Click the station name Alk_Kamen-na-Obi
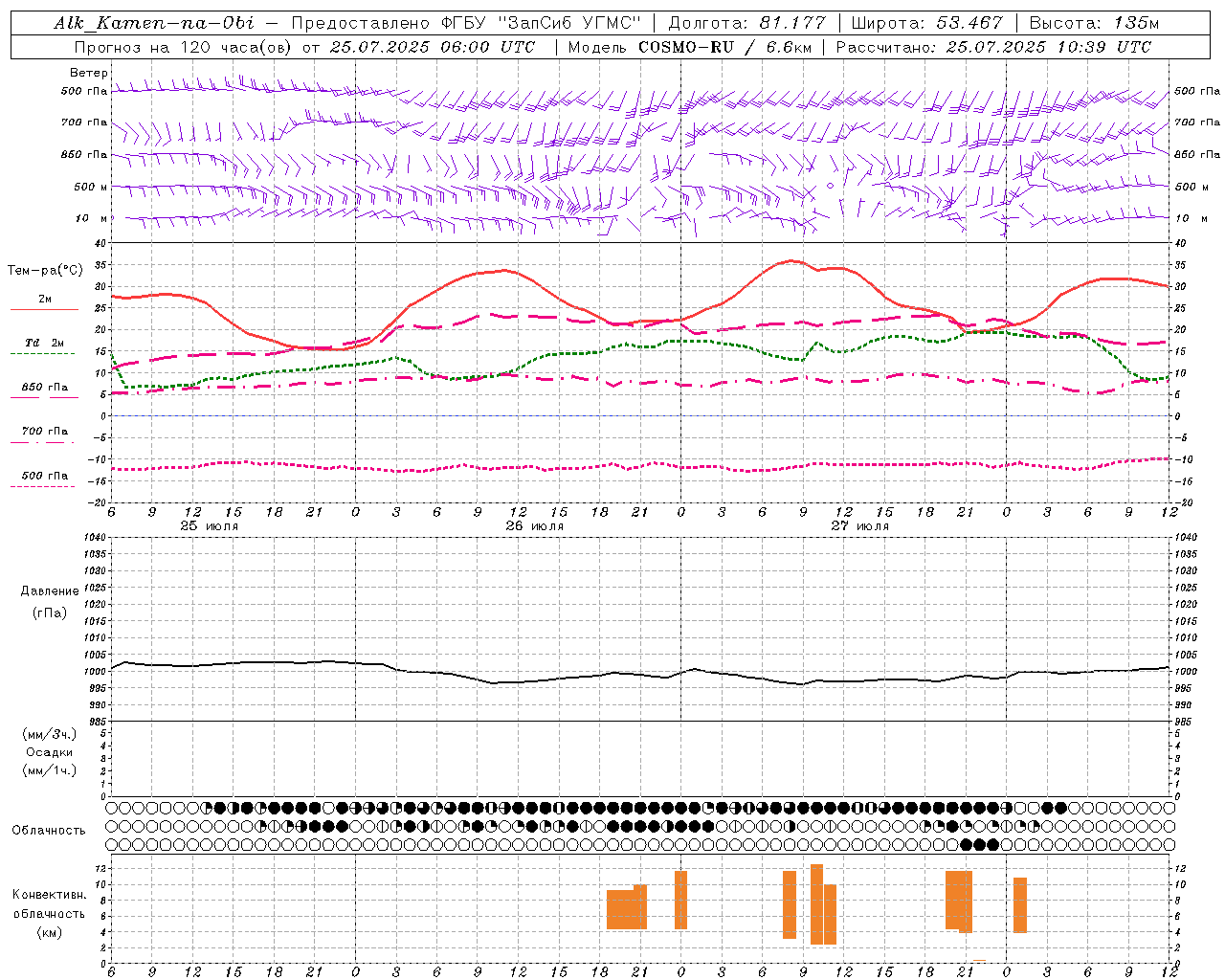The width and height of the screenshot is (1225, 980). pos(154,23)
